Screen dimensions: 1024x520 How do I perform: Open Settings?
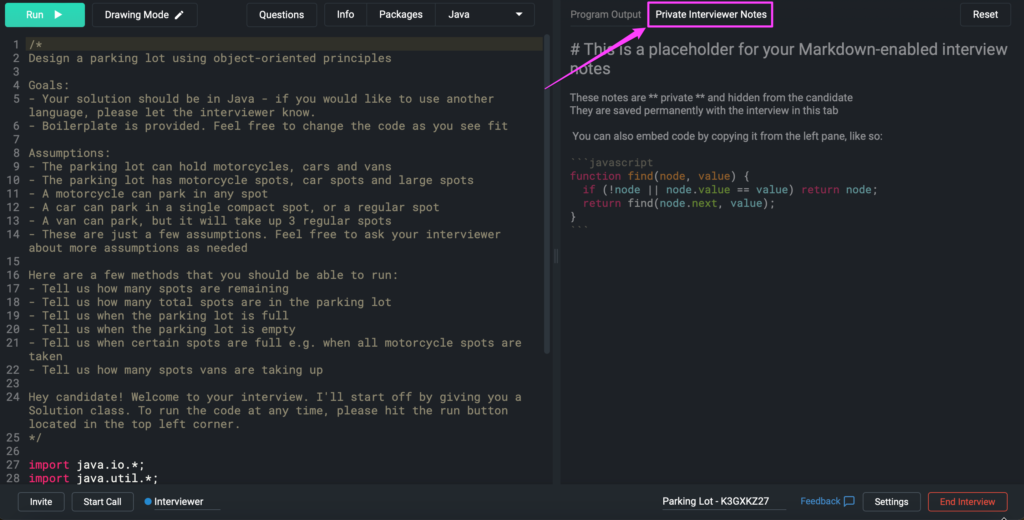891,502
